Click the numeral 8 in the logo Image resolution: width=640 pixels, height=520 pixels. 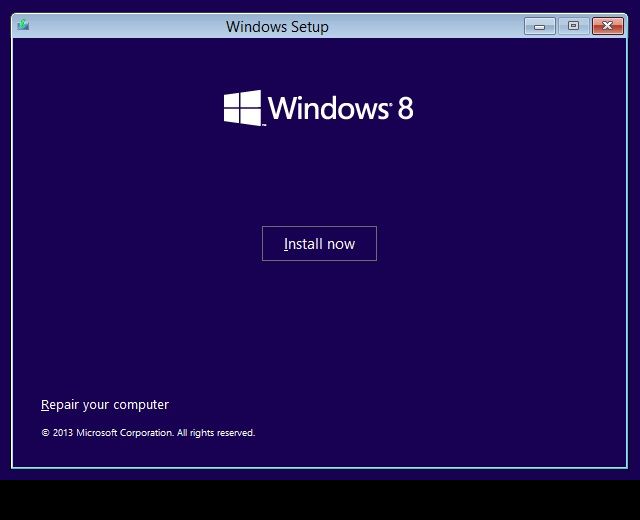[405, 108]
